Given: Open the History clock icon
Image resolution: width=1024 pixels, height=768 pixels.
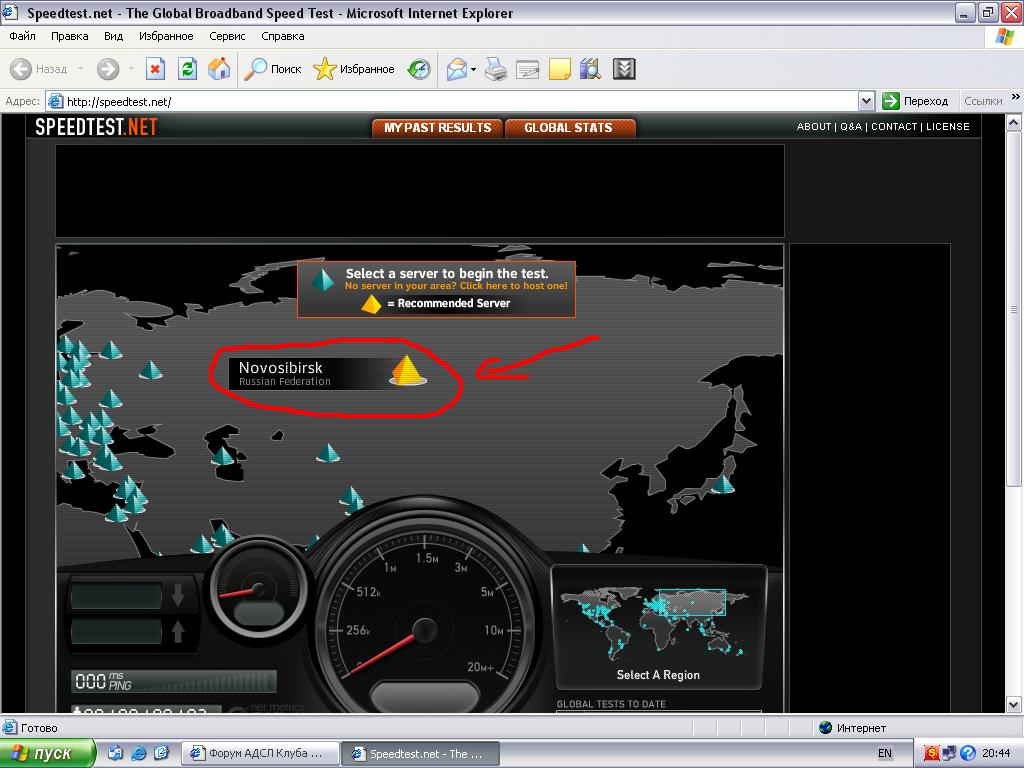Looking at the screenshot, I should 419,69.
